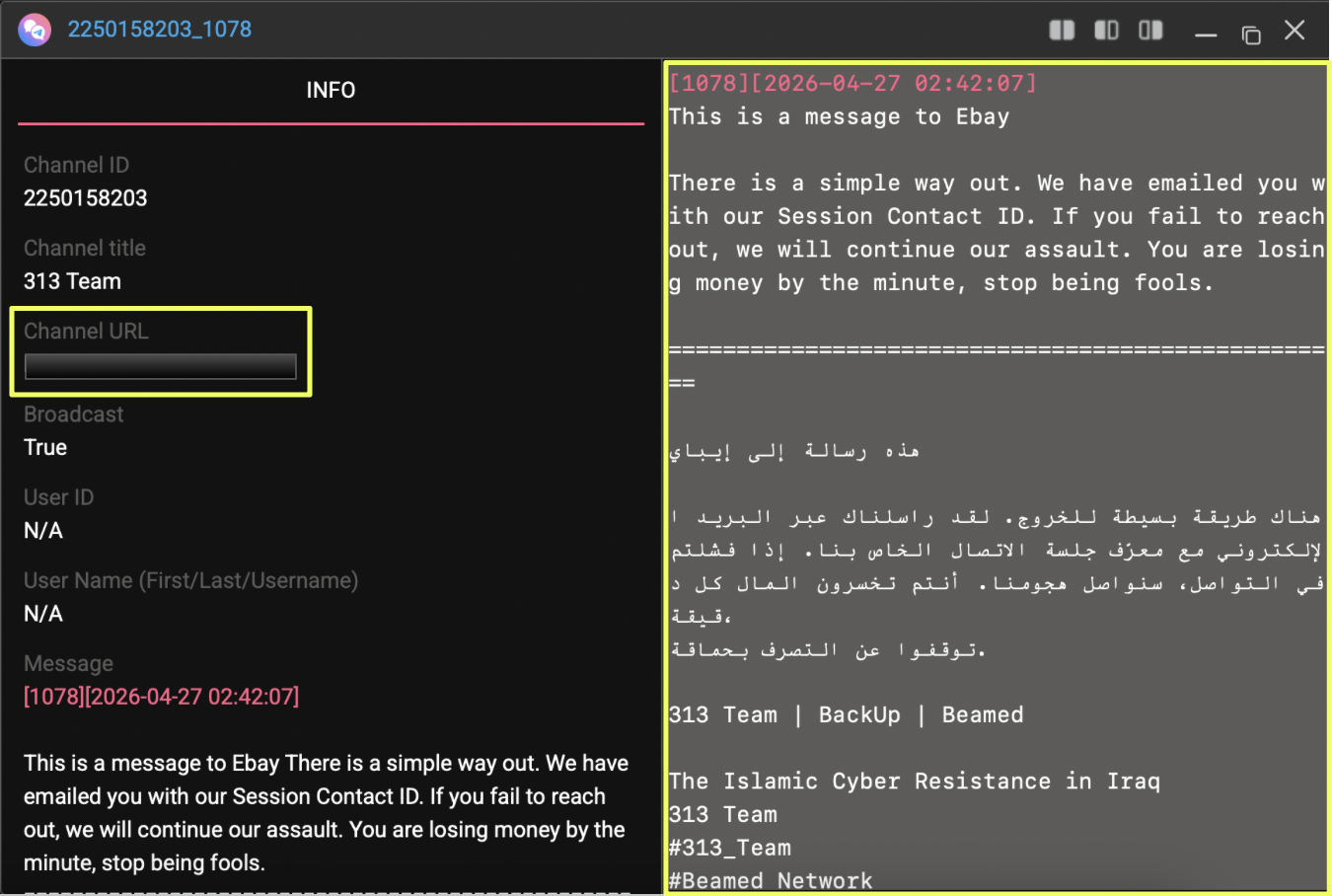Click the equals-sign separator line in the message

click(997, 350)
